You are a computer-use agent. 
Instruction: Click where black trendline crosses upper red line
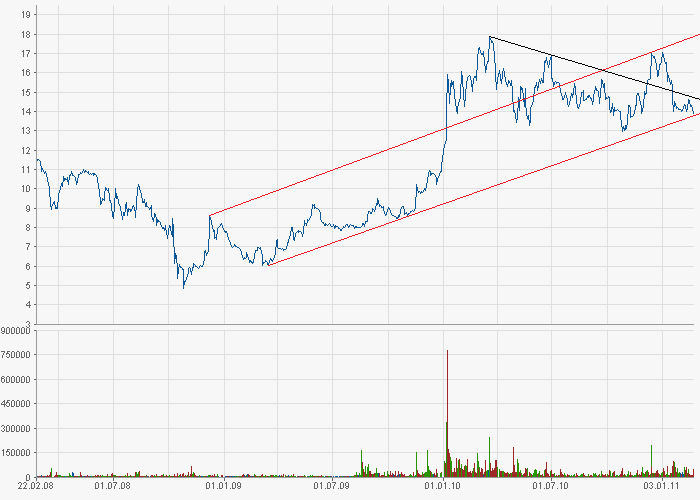[603, 70]
